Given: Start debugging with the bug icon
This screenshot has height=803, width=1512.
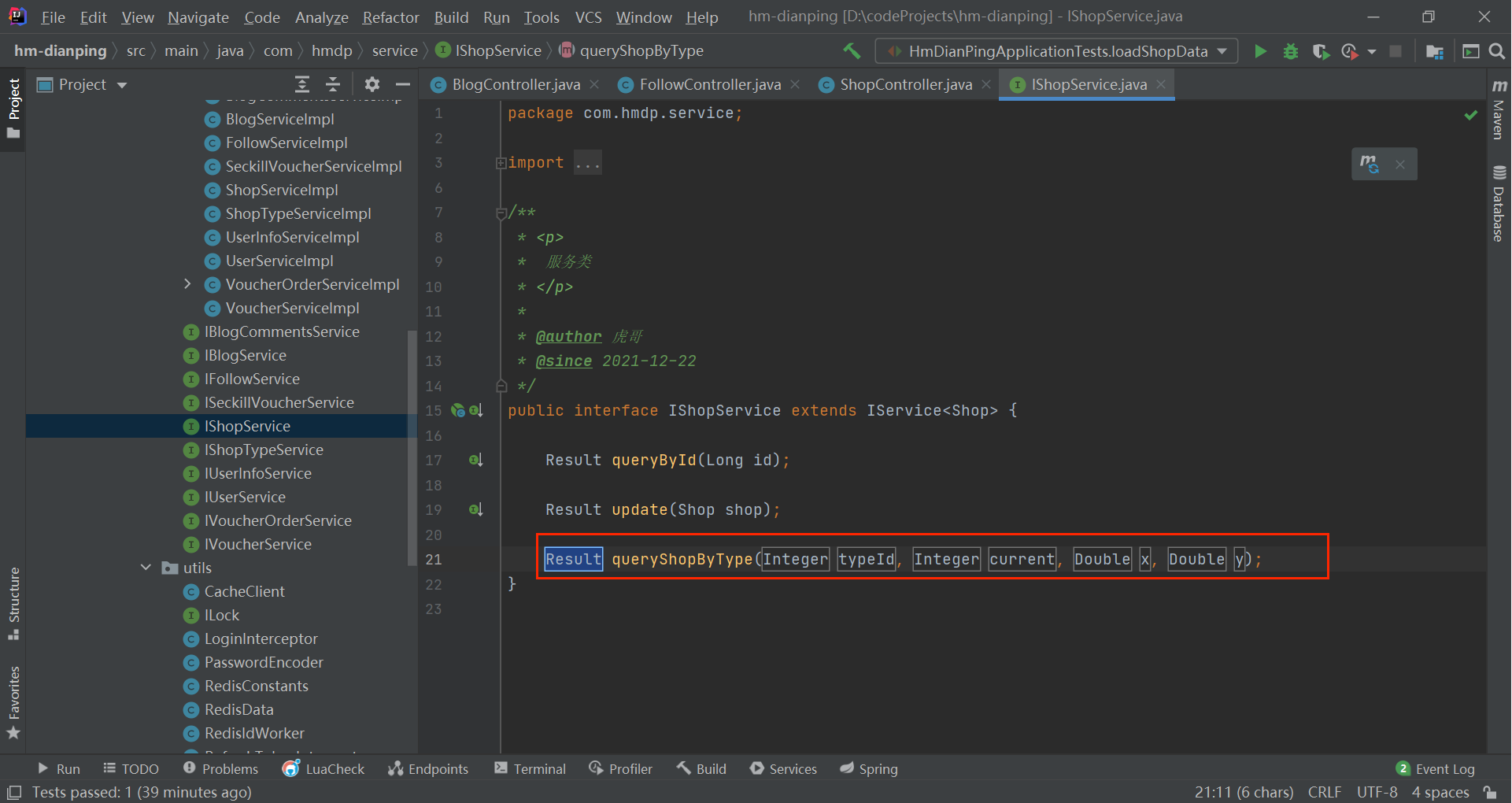Looking at the screenshot, I should 1291,51.
